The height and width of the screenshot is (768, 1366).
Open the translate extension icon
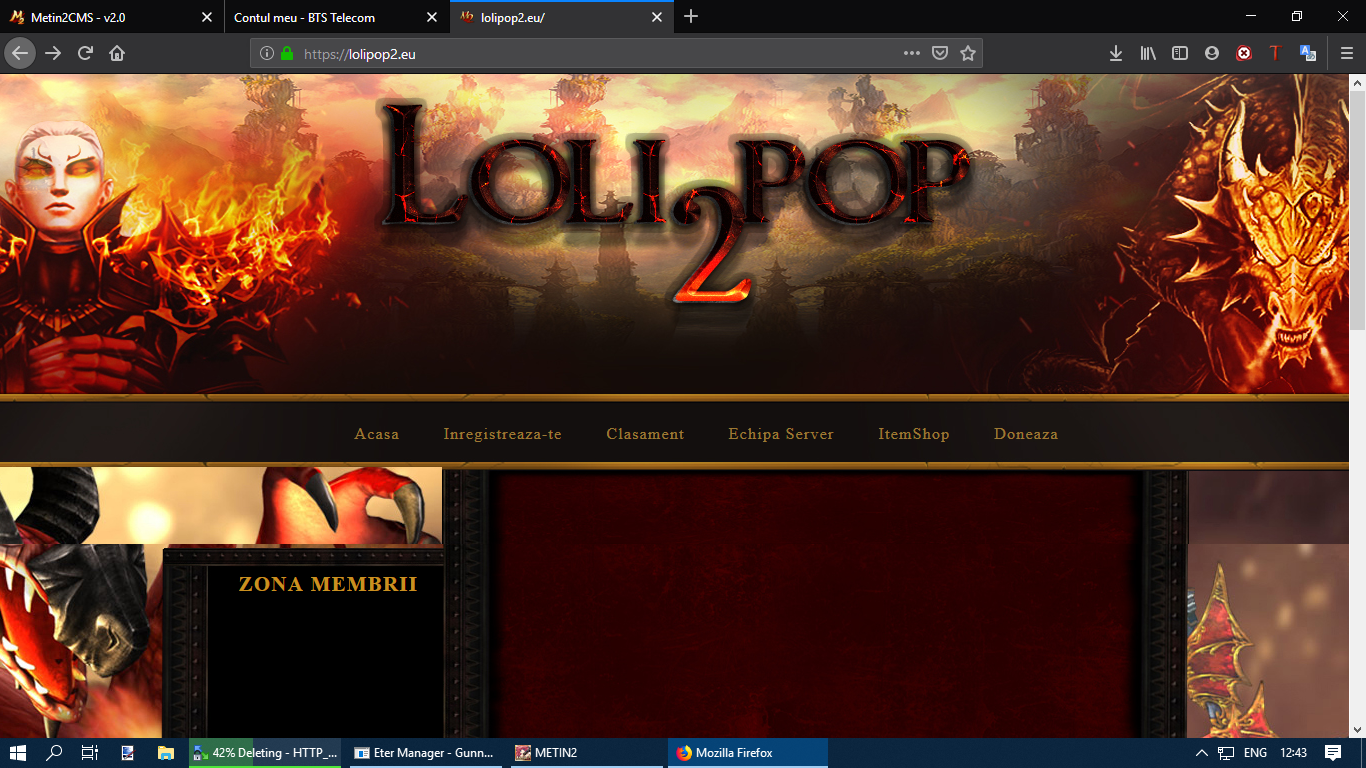pyautogui.click(x=1307, y=54)
